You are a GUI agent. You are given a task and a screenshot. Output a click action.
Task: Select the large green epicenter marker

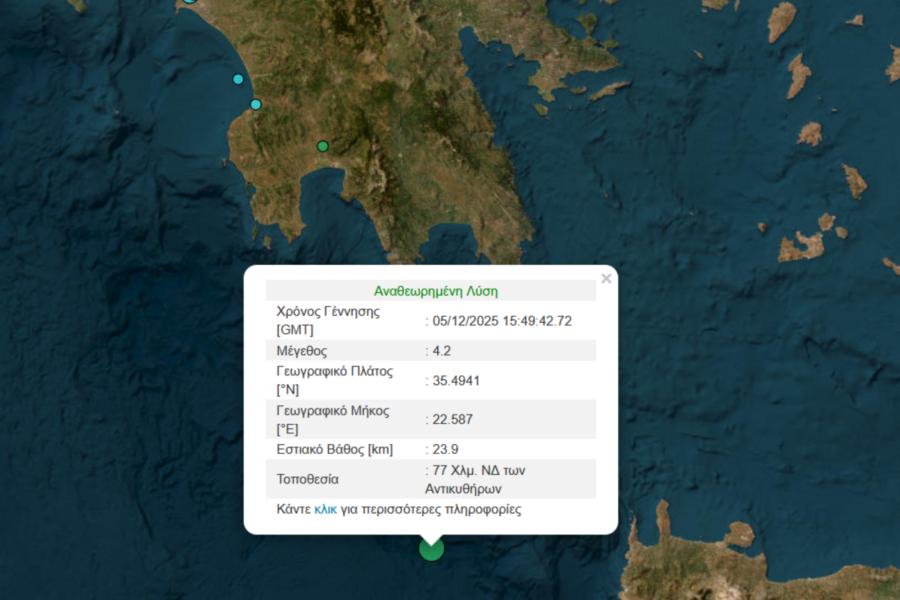click(x=430, y=548)
